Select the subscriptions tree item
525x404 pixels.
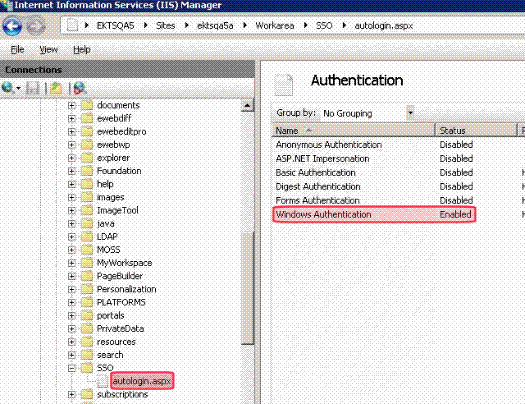coord(122,394)
